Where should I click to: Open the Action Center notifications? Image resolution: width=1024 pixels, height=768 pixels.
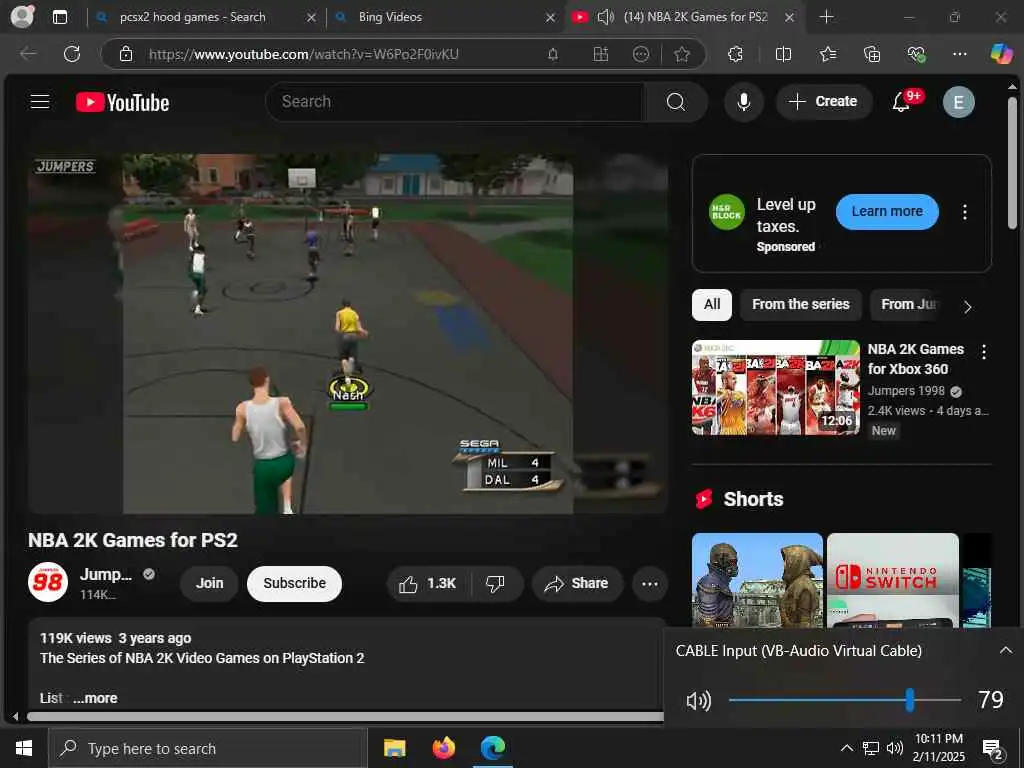pyautogui.click(x=992, y=750)
